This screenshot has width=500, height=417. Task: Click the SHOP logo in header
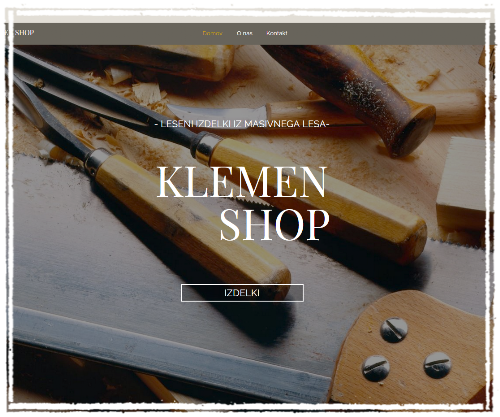click(x=23, y=32)
